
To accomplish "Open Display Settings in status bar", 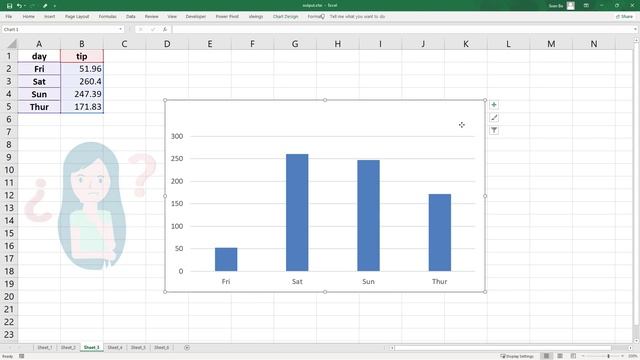I will 517,356.
